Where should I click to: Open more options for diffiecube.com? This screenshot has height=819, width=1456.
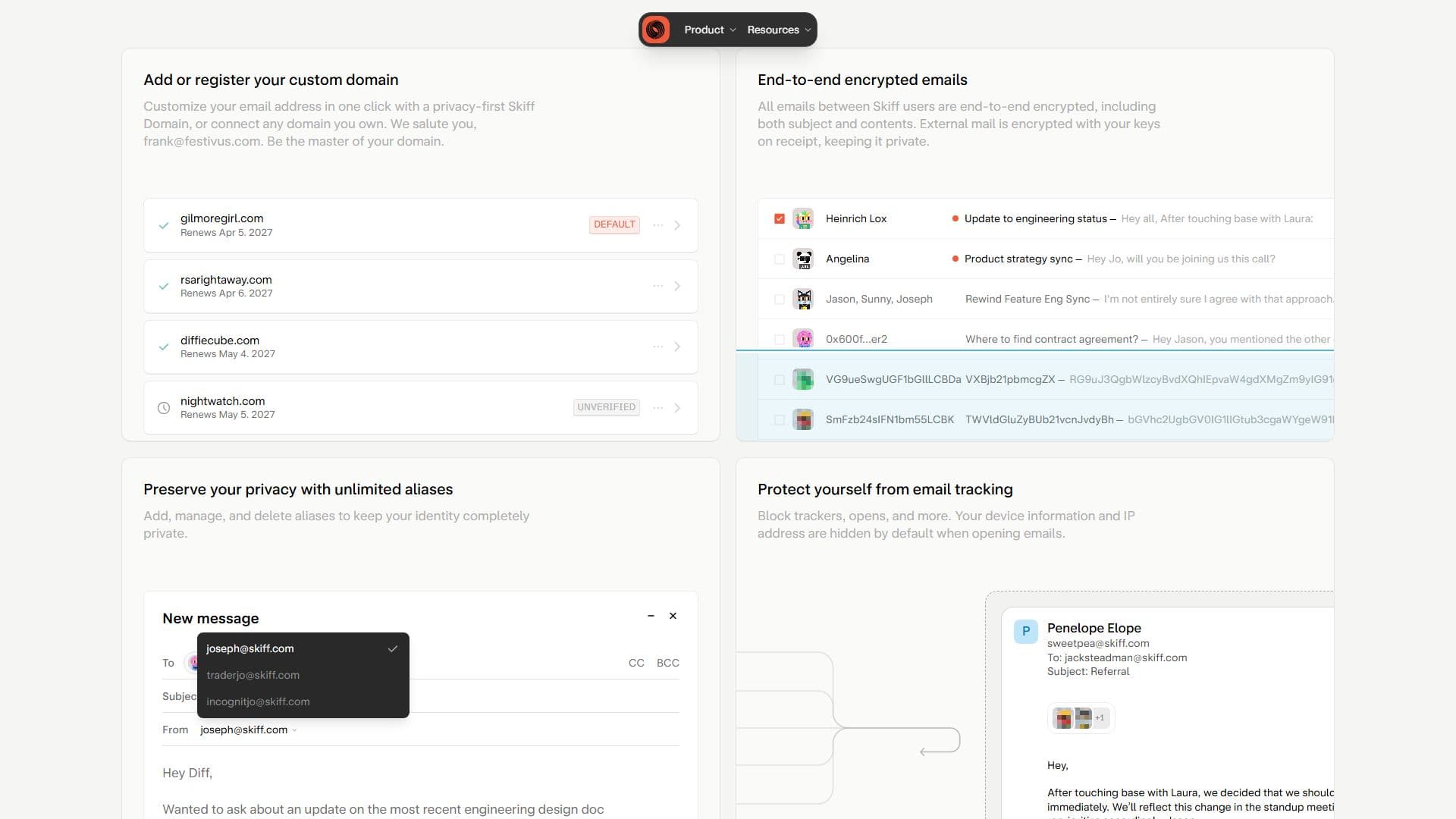tap(657, 347)
